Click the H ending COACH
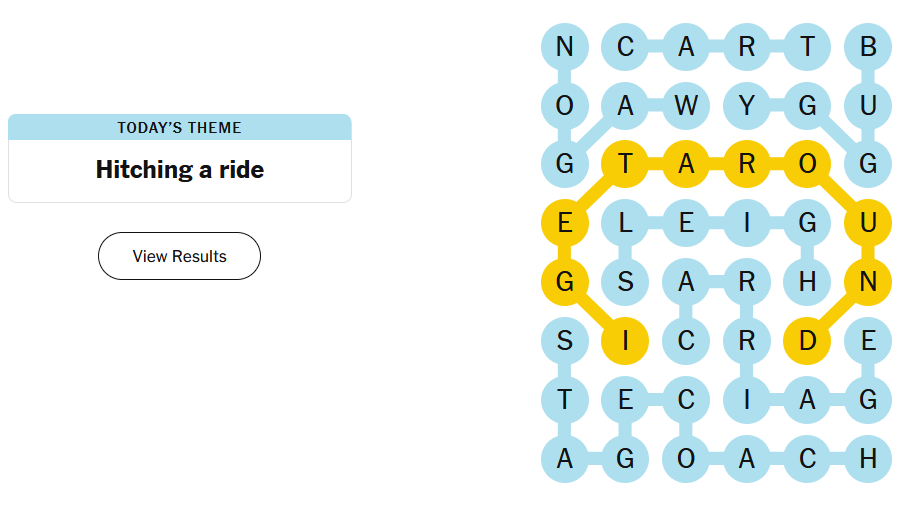This screenshot has width=908, height=511. pyautogui.click(x=867, y=459)
